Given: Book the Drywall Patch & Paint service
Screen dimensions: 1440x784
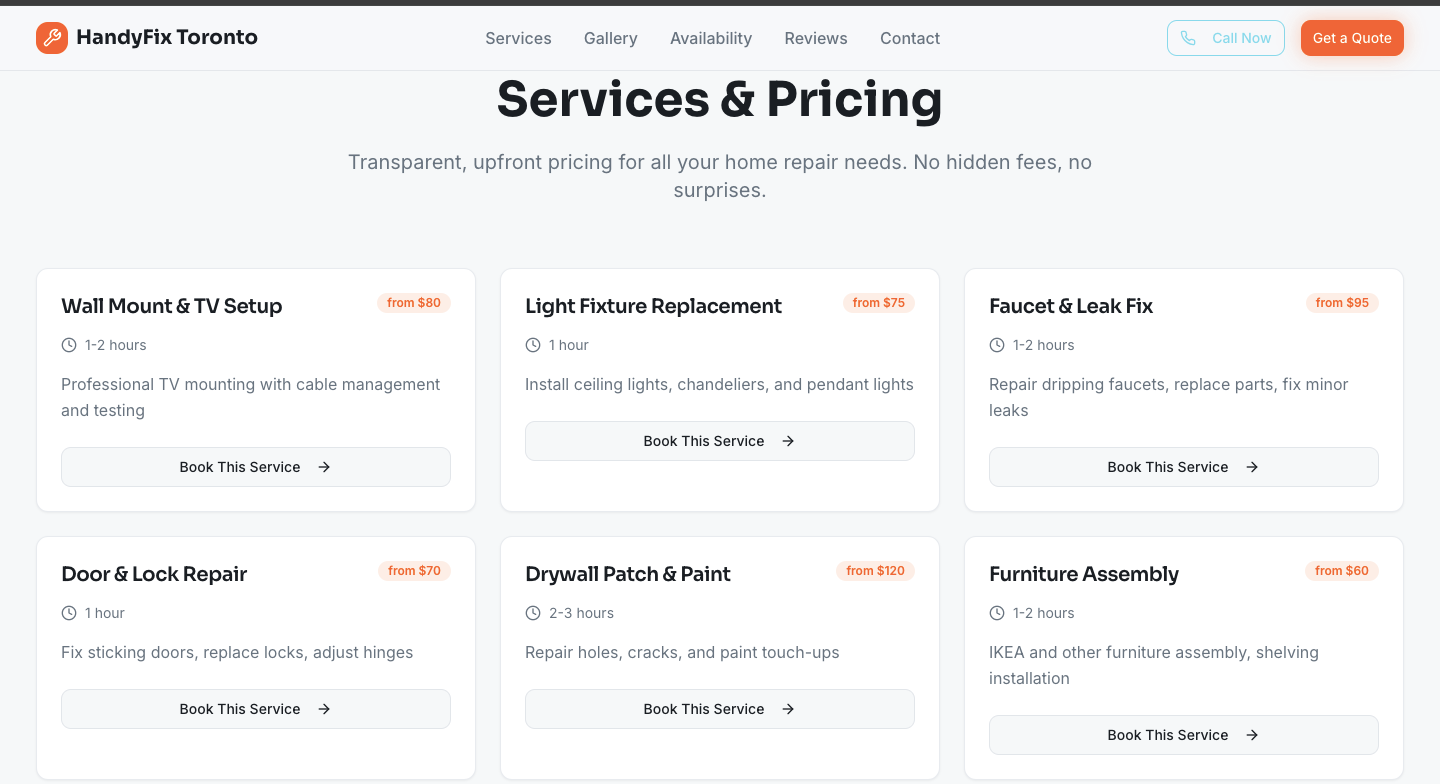Looking at the screenshot, I should pos(720,709).
